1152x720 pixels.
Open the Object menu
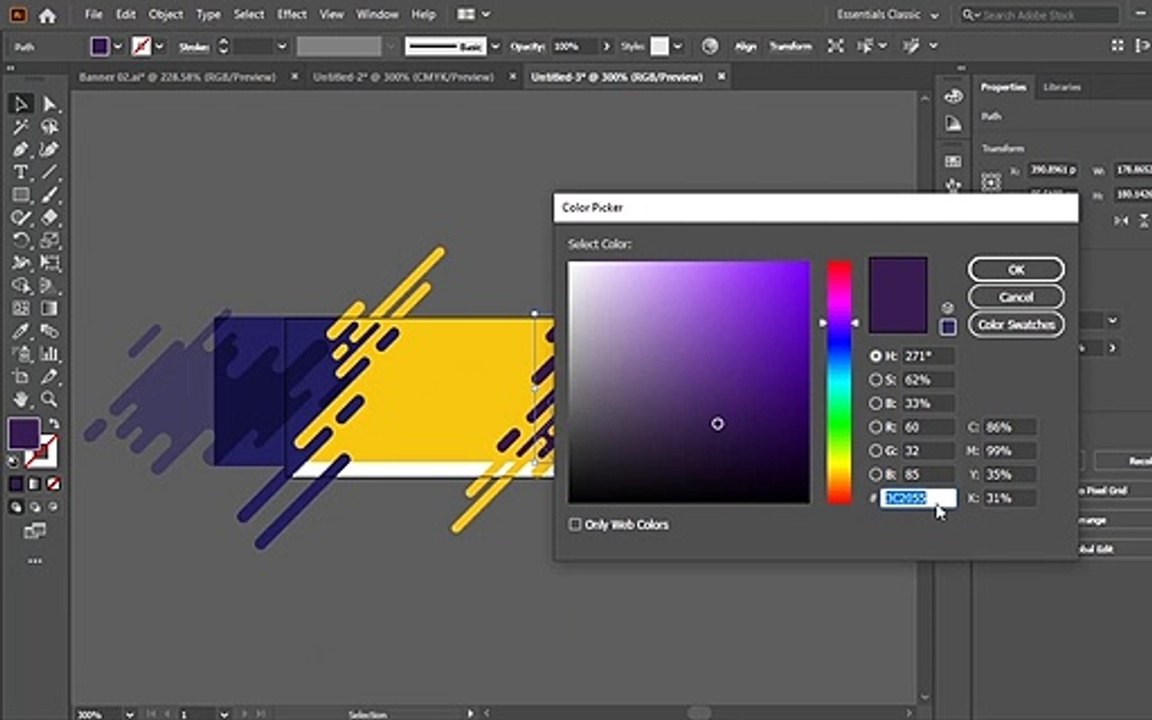tap(165, 15)
